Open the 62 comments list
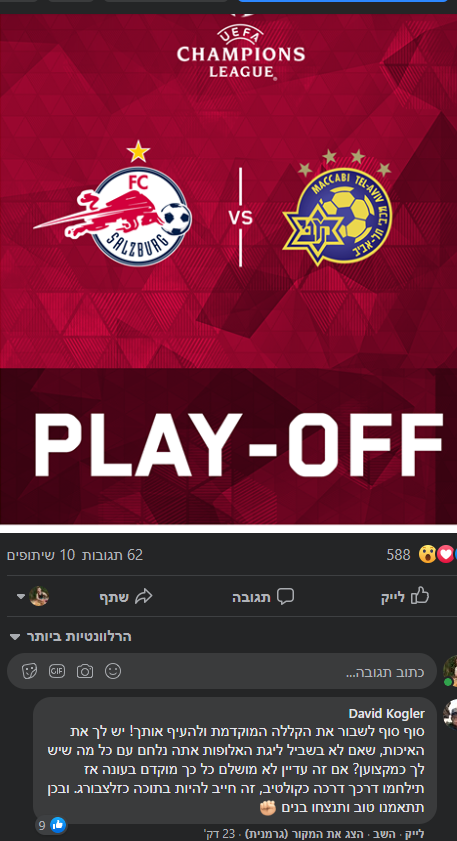This screenshot has height=841, width=457. pyautogui.click(x=112, y=555)
